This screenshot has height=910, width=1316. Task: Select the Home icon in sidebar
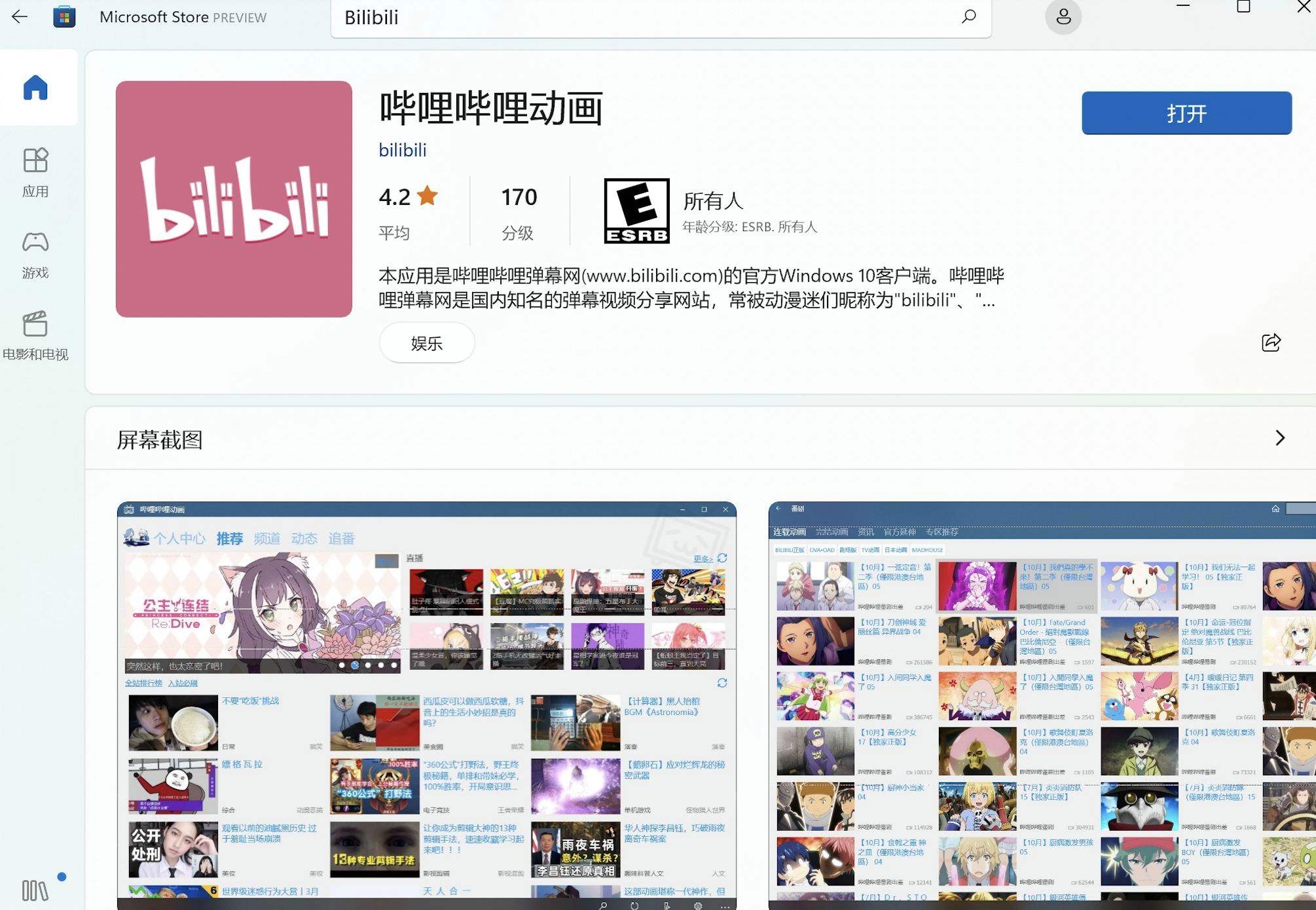pyautogui.click(x=37, y=88)
